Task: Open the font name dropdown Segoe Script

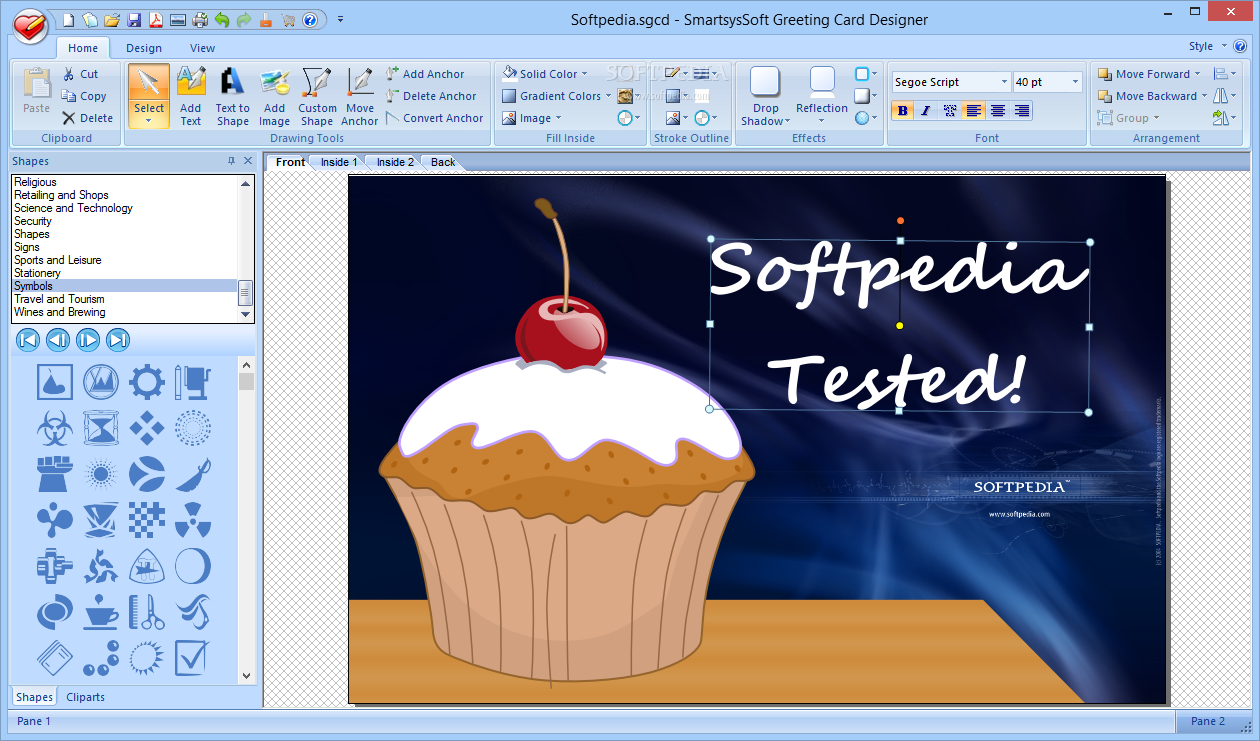Action: coord(1004,82)
